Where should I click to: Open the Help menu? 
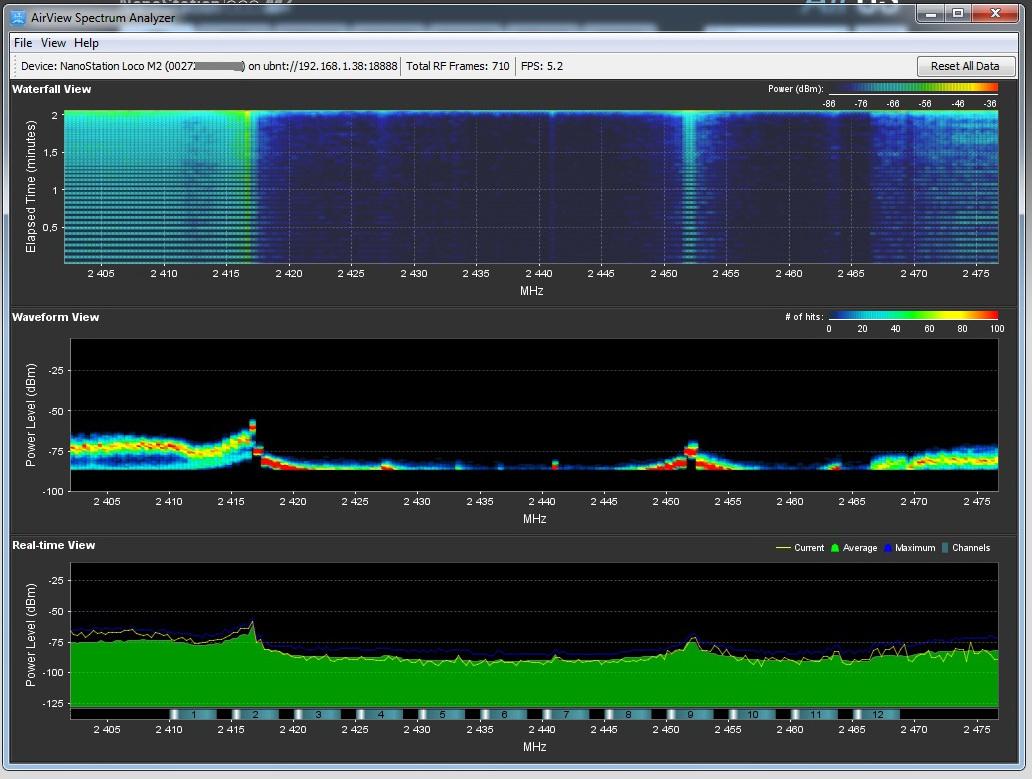[x=87, y=43]
